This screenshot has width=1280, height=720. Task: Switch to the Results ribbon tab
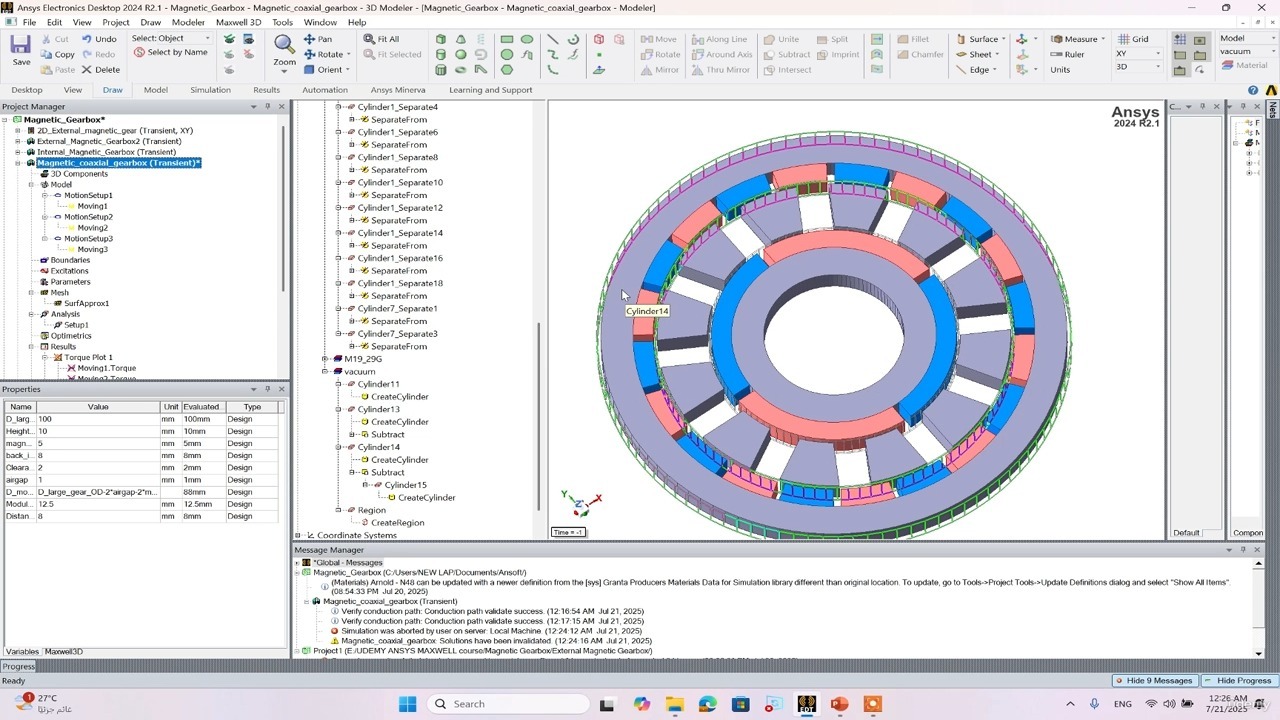coord(266,90)
